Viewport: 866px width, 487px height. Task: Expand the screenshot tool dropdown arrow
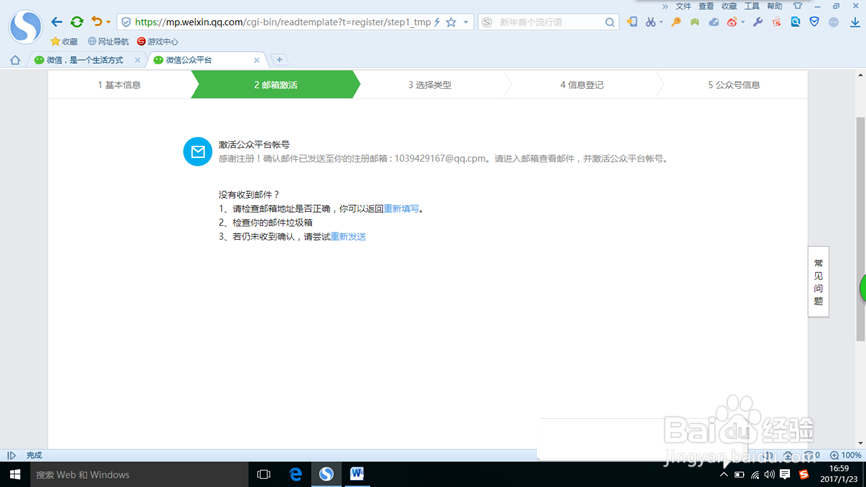click(x=661, y=23)
